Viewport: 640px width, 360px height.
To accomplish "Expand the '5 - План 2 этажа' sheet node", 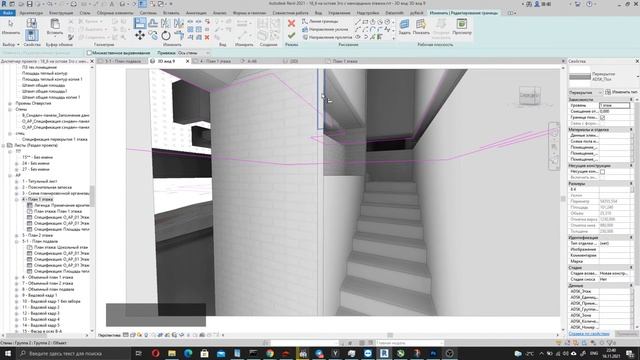I will point(17,236).
